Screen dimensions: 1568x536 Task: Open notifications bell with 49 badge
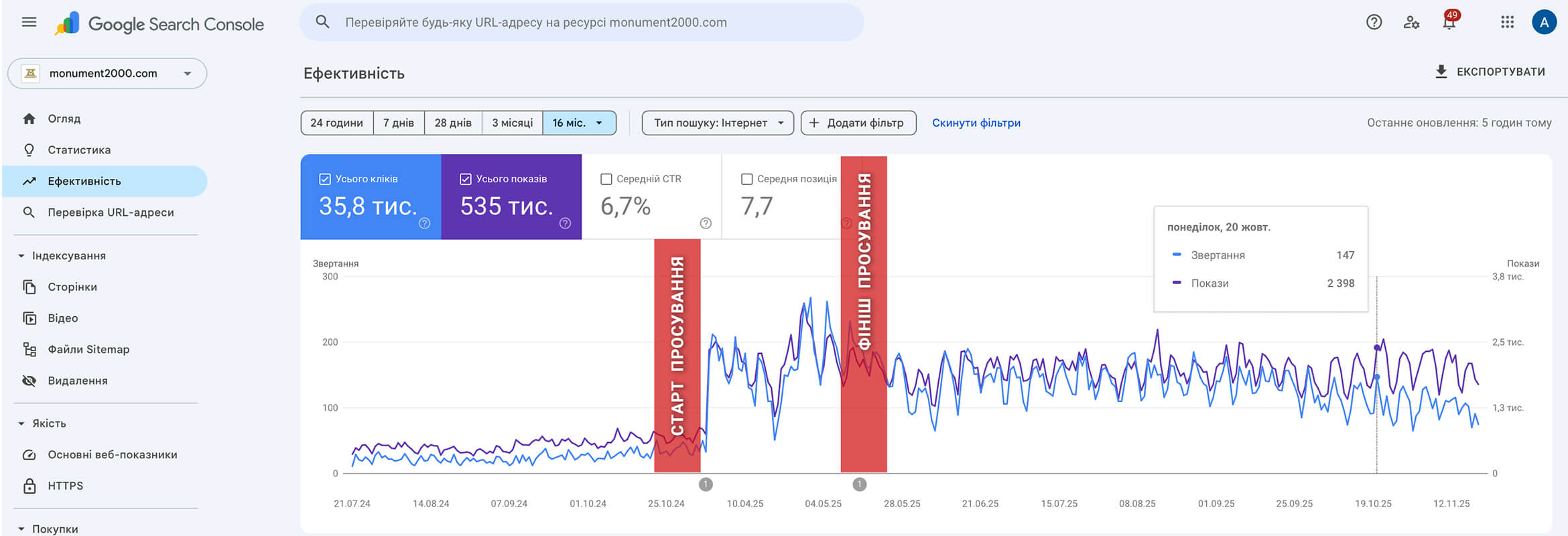[1449, 22]
